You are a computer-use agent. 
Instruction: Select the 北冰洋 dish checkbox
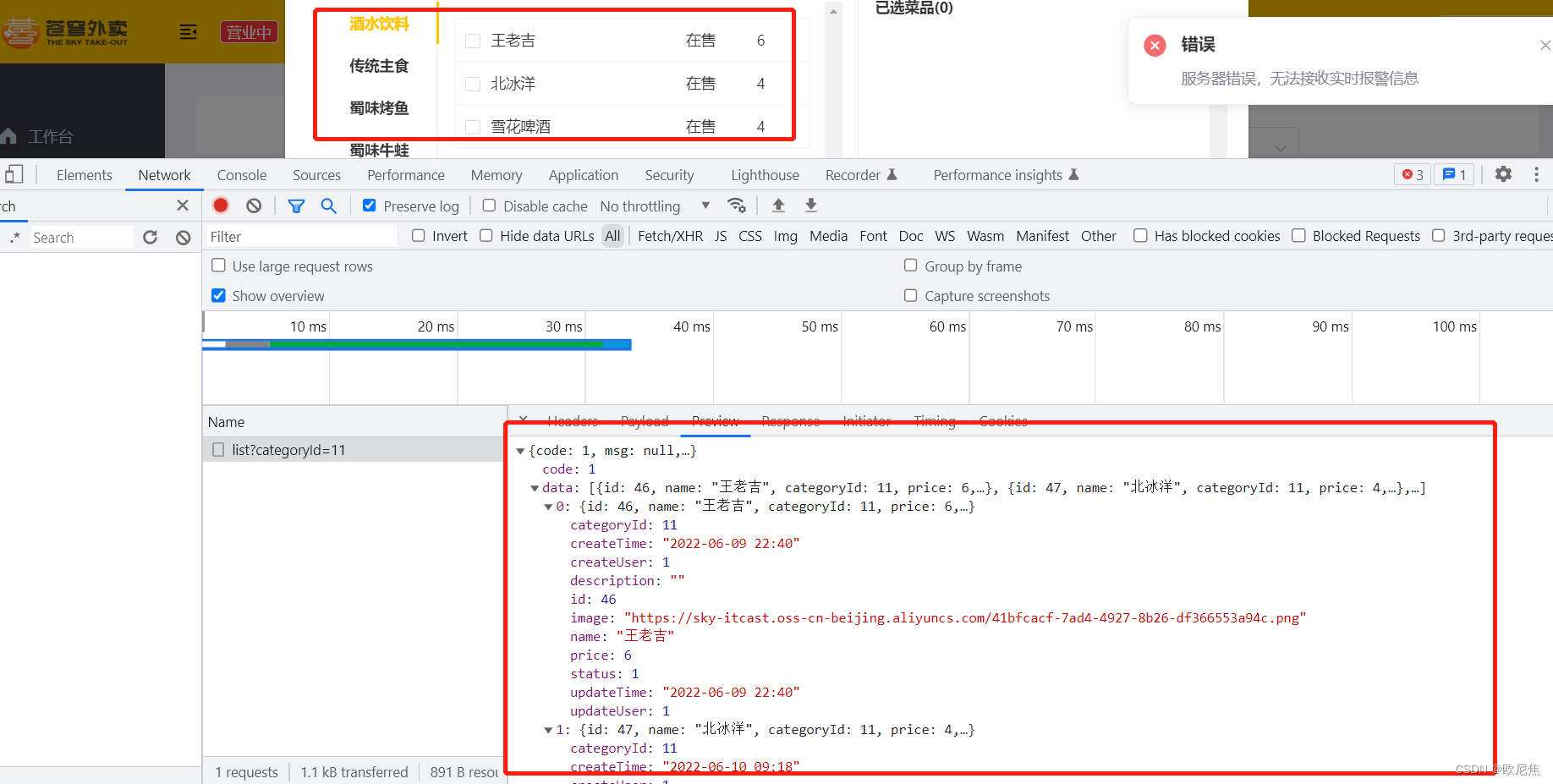pyautogui.click(x=473, y=84)
